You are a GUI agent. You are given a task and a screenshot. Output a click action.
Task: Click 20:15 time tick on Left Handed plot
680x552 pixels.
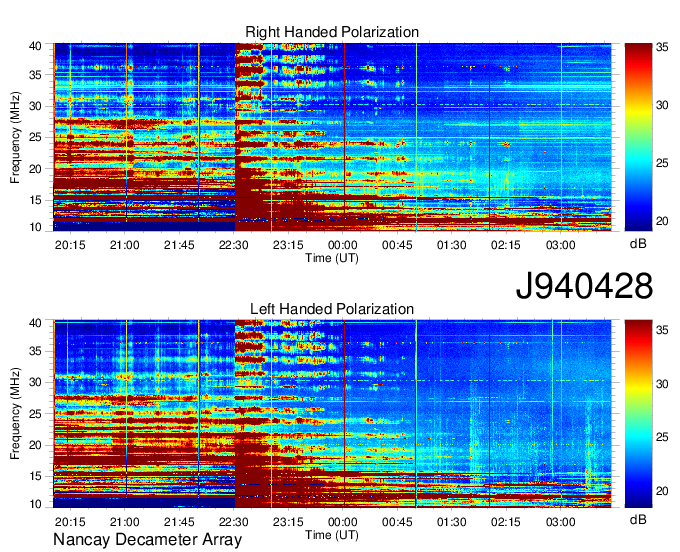pyautogui.click(x=70, y=522)
